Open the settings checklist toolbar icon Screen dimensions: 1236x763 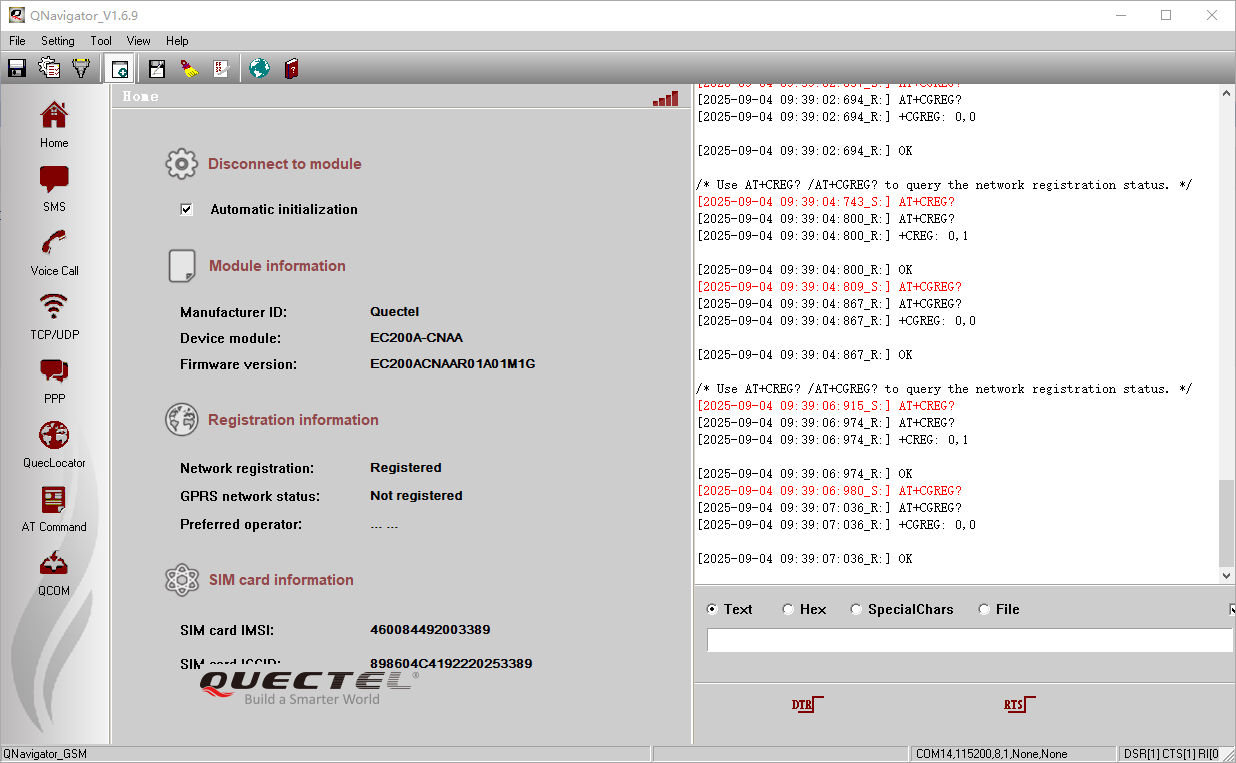[49, 68]
